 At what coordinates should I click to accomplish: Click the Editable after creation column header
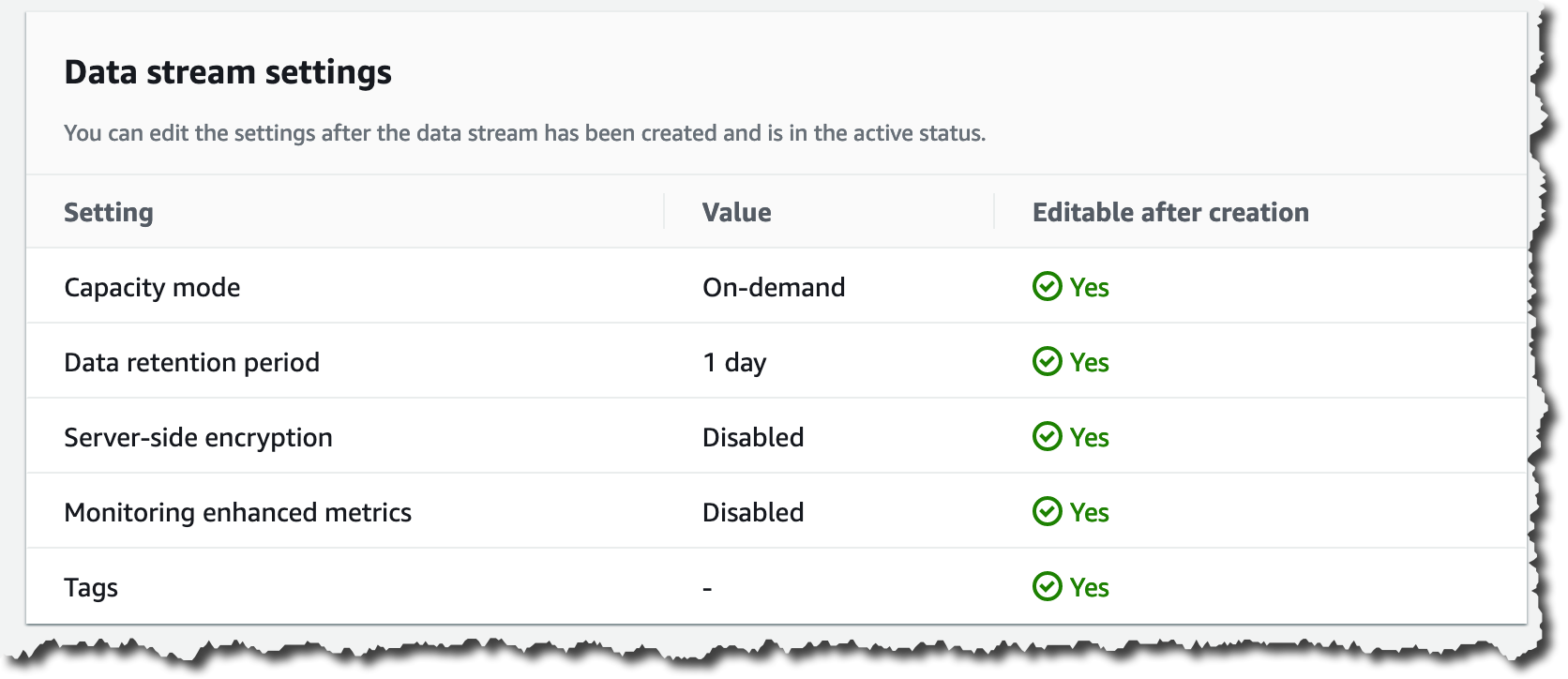(x=1169, y=213)
